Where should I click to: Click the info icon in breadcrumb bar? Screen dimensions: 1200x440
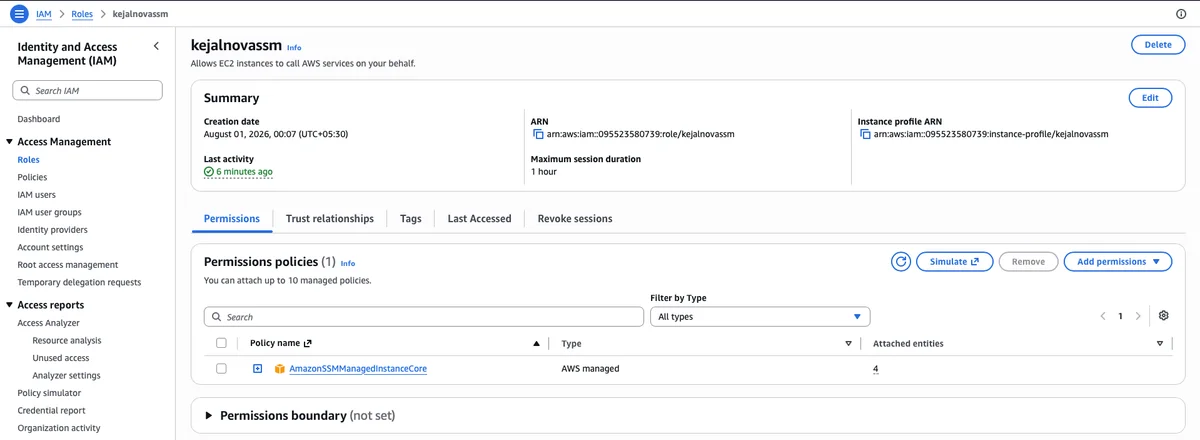click(1181, 14)
